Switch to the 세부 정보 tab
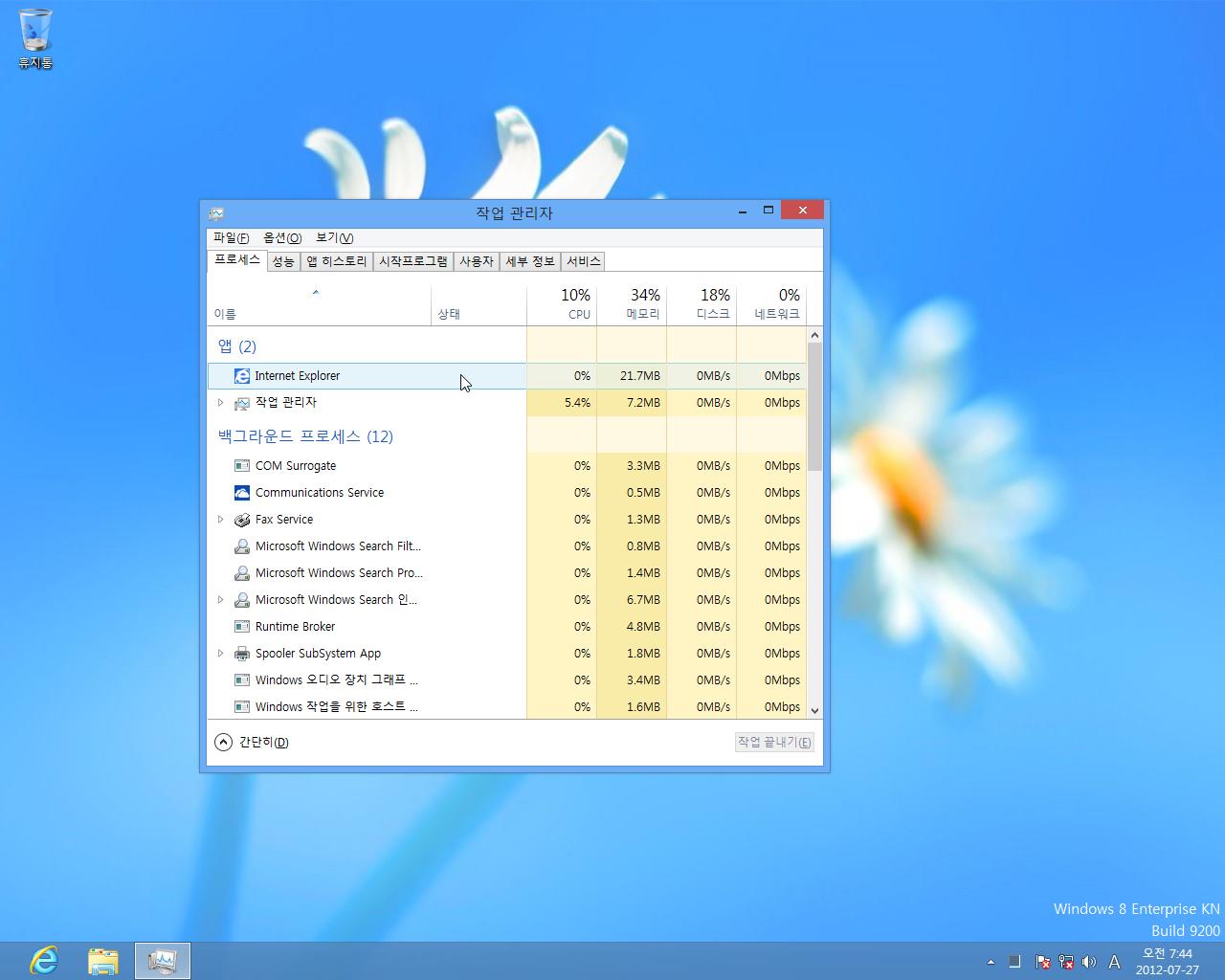 click(x=530, y=261)
